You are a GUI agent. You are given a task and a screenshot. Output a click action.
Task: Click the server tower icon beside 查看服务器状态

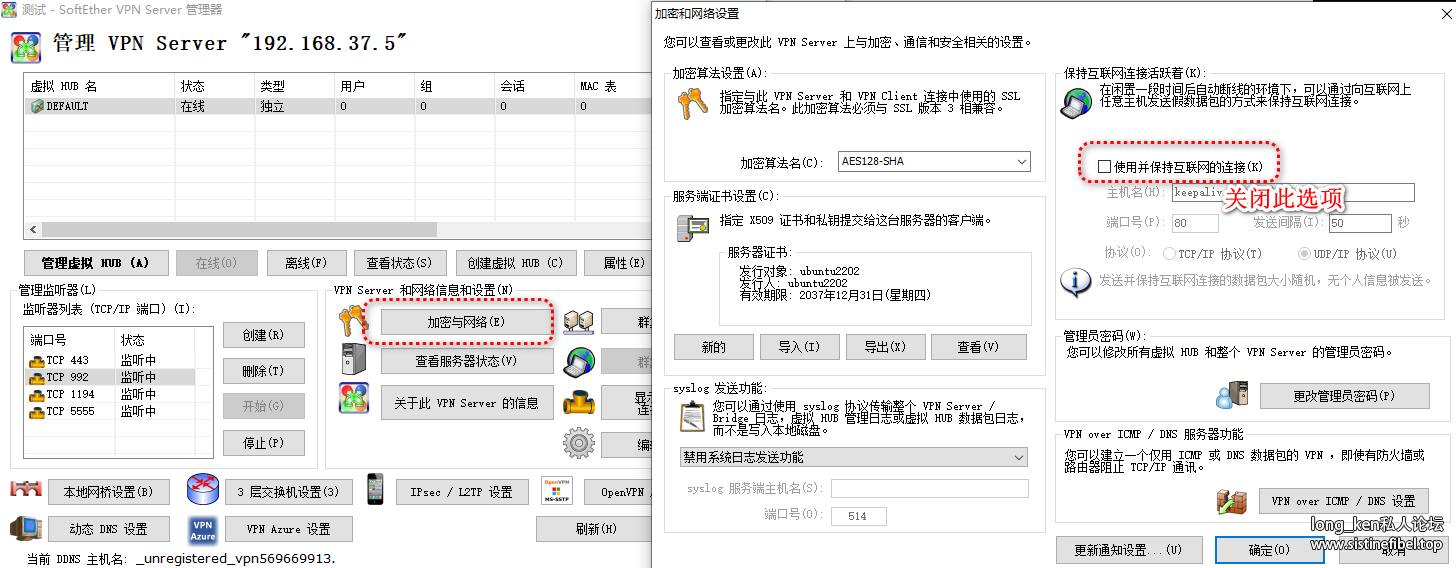[354, 359]
